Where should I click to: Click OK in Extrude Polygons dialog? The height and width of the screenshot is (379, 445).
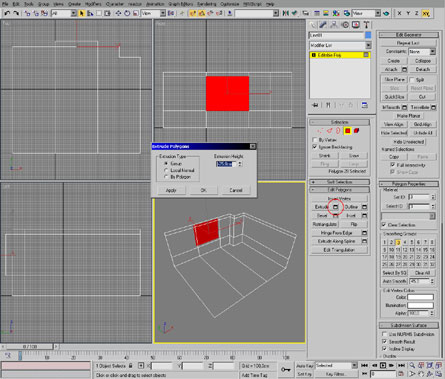tap(204, 190)
